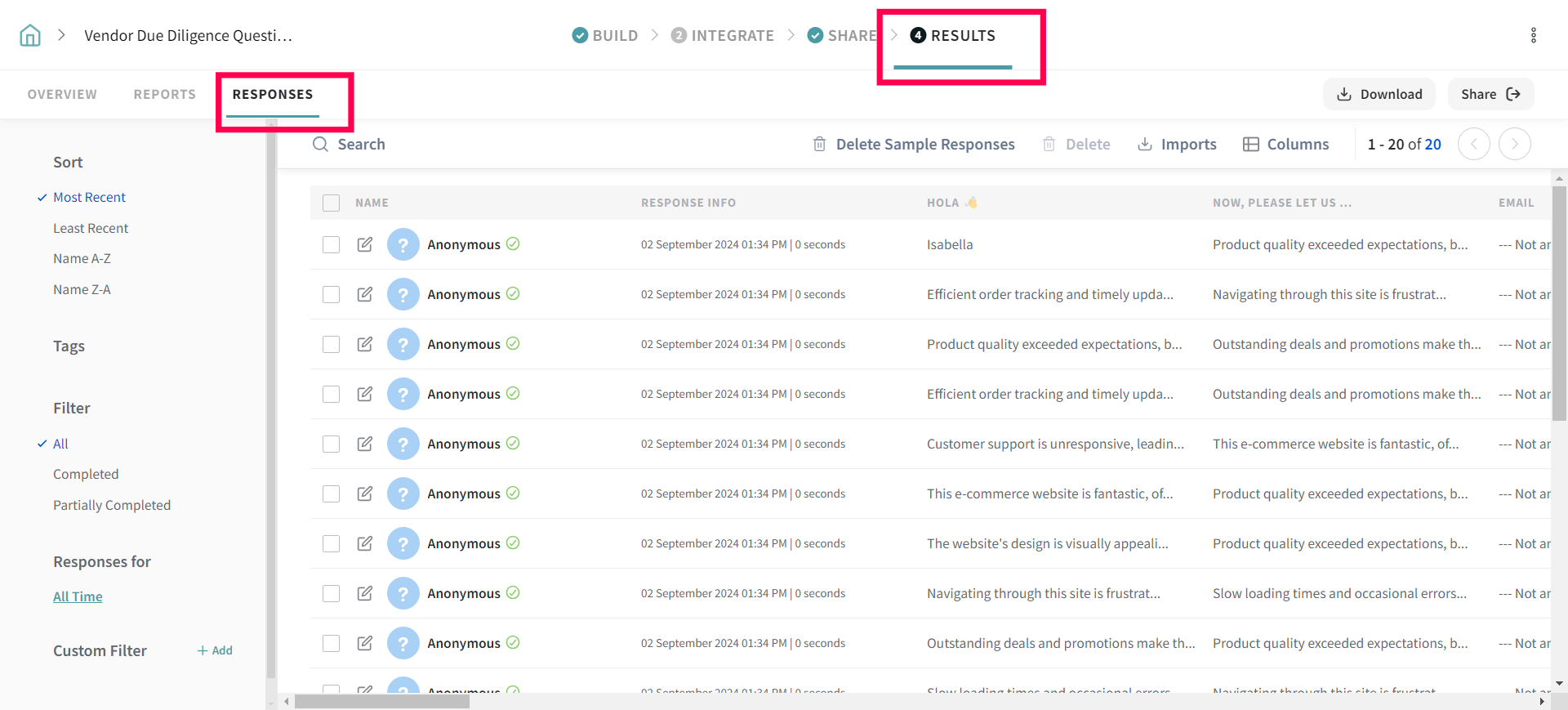Filter by Partially Completed responses
Screen dimensions: 1568x710
click(x=112, y=505)
